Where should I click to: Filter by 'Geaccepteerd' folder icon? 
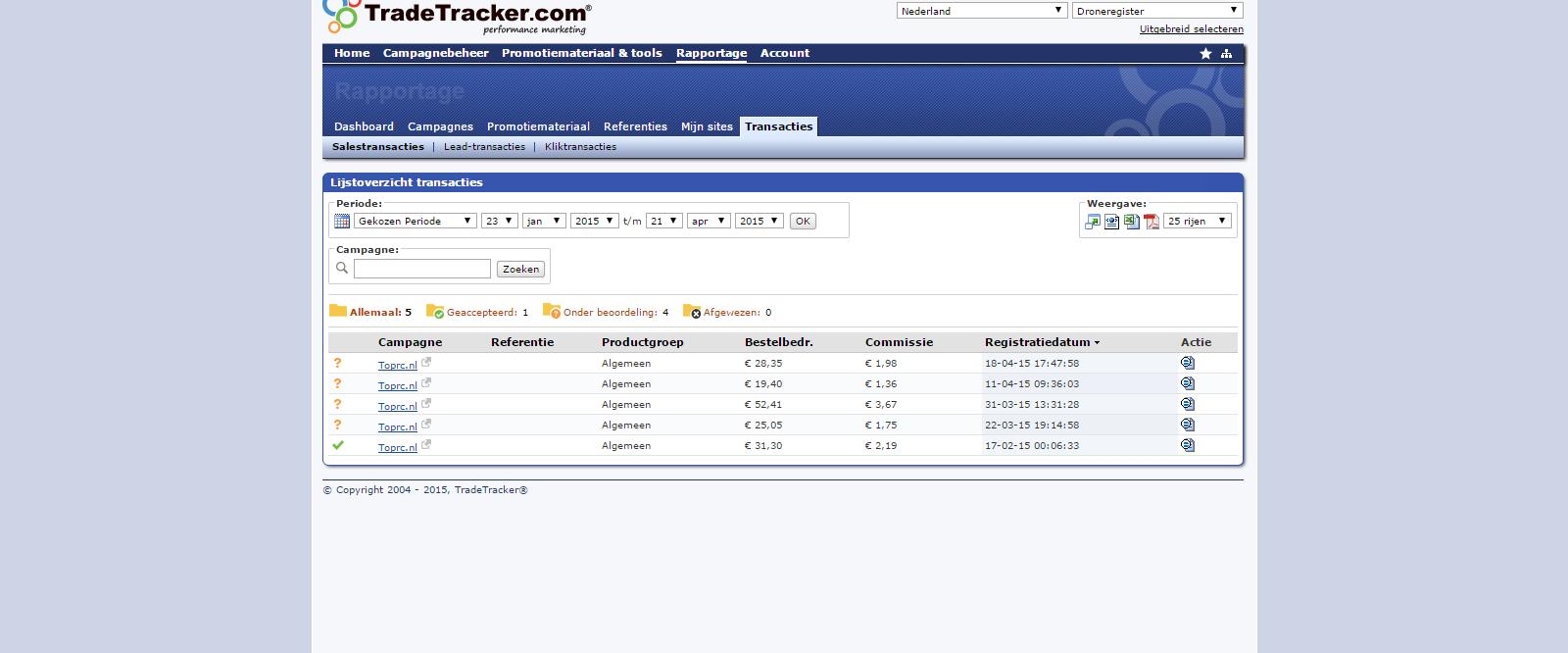[435, 311]
